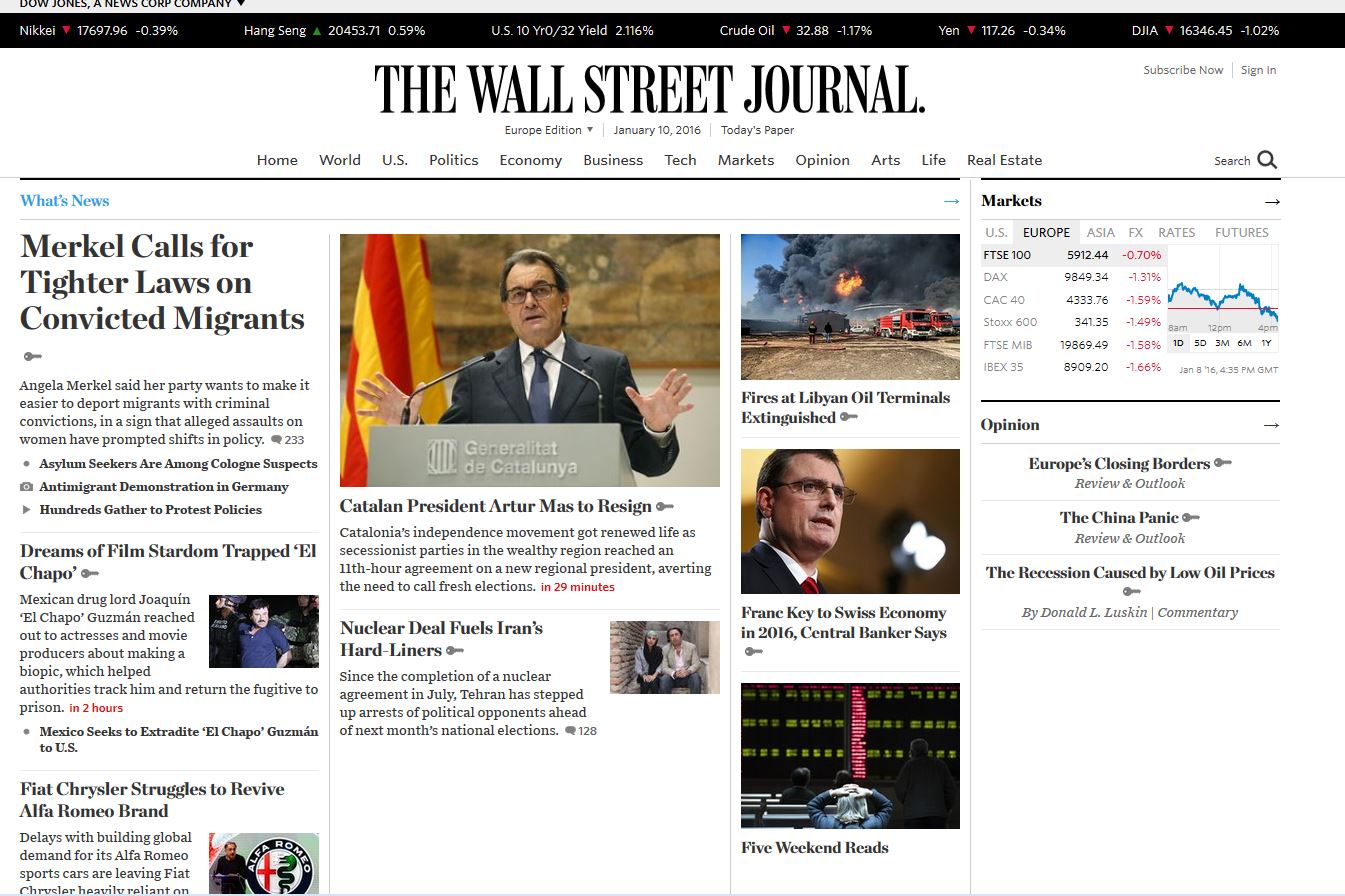Open the Tech menu item
The height and width of the screenshot is (896, 1345).
point(680,160)
